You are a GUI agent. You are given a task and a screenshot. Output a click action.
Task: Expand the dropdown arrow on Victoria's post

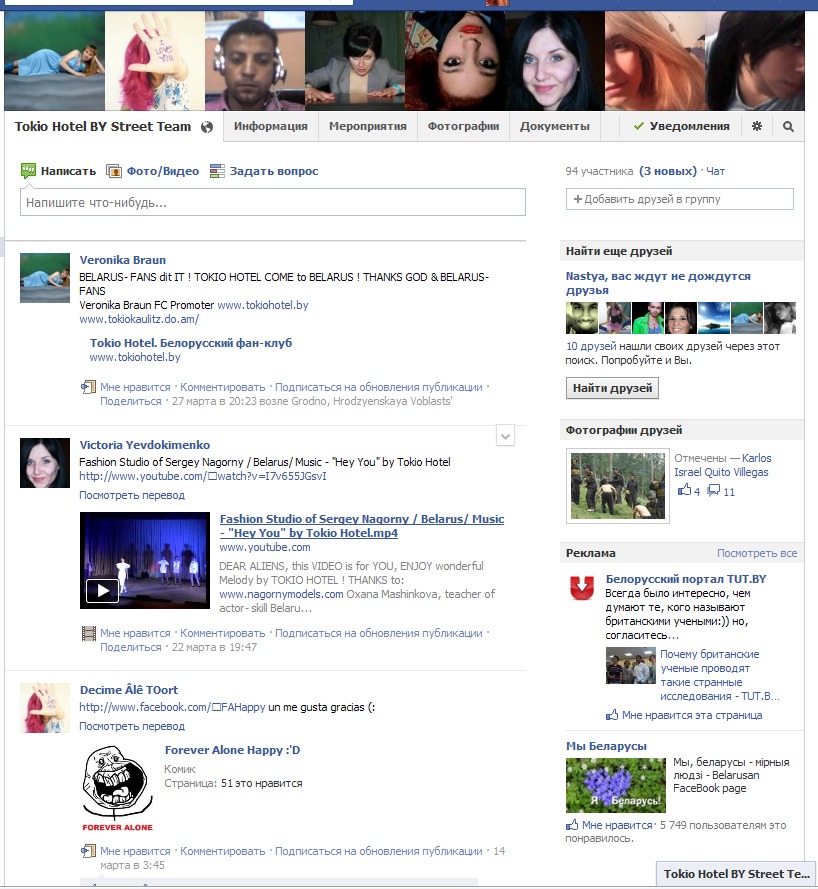coord(505,436)
